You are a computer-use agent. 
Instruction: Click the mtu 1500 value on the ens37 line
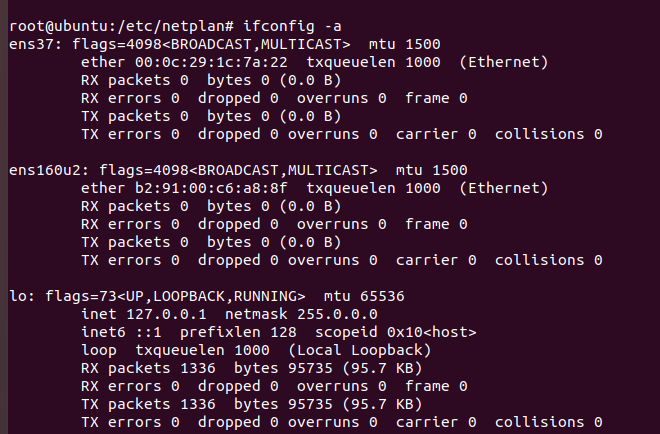[404, 45]
